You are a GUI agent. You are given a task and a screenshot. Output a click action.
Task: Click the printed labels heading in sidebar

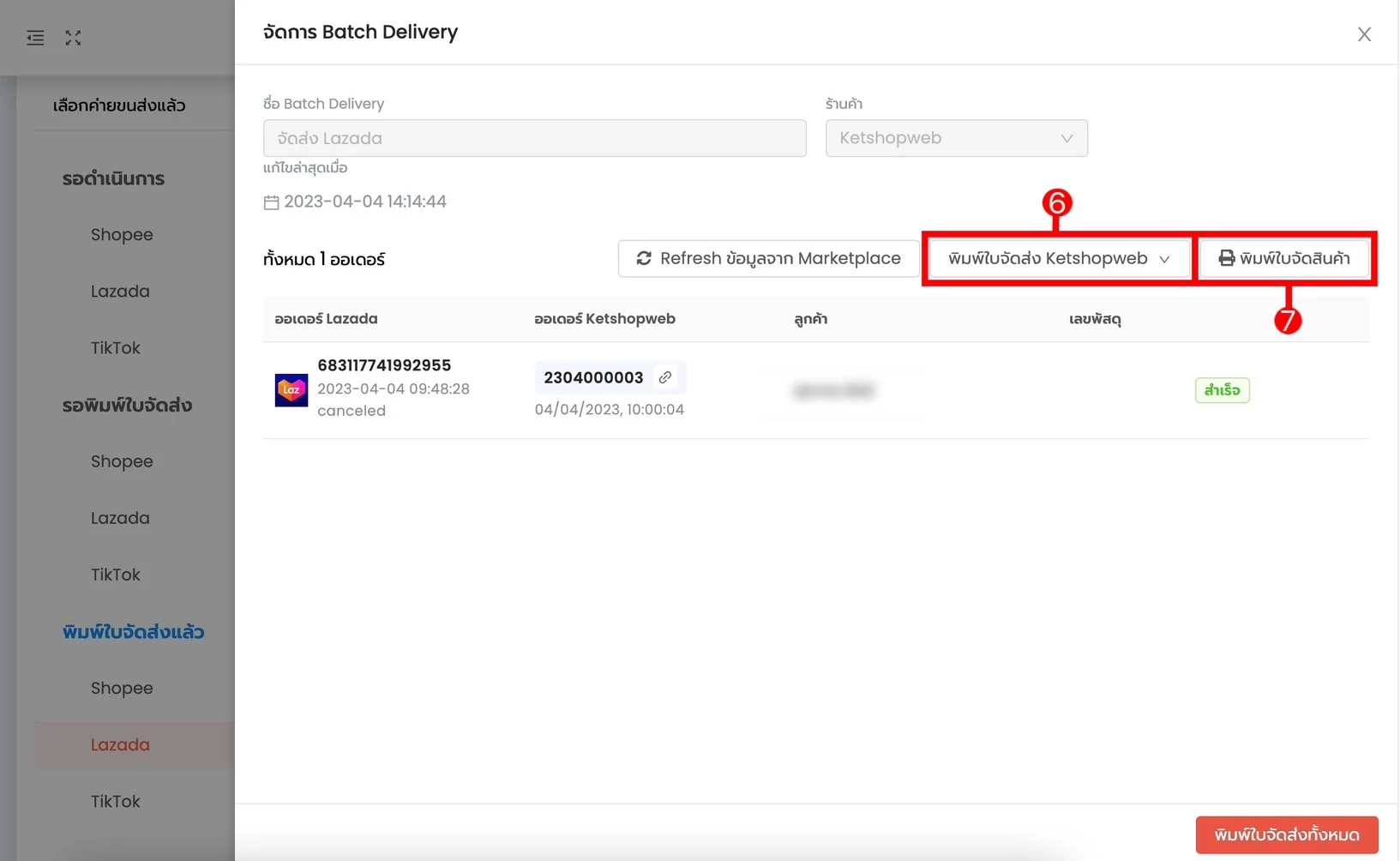(x=133, y=632)
